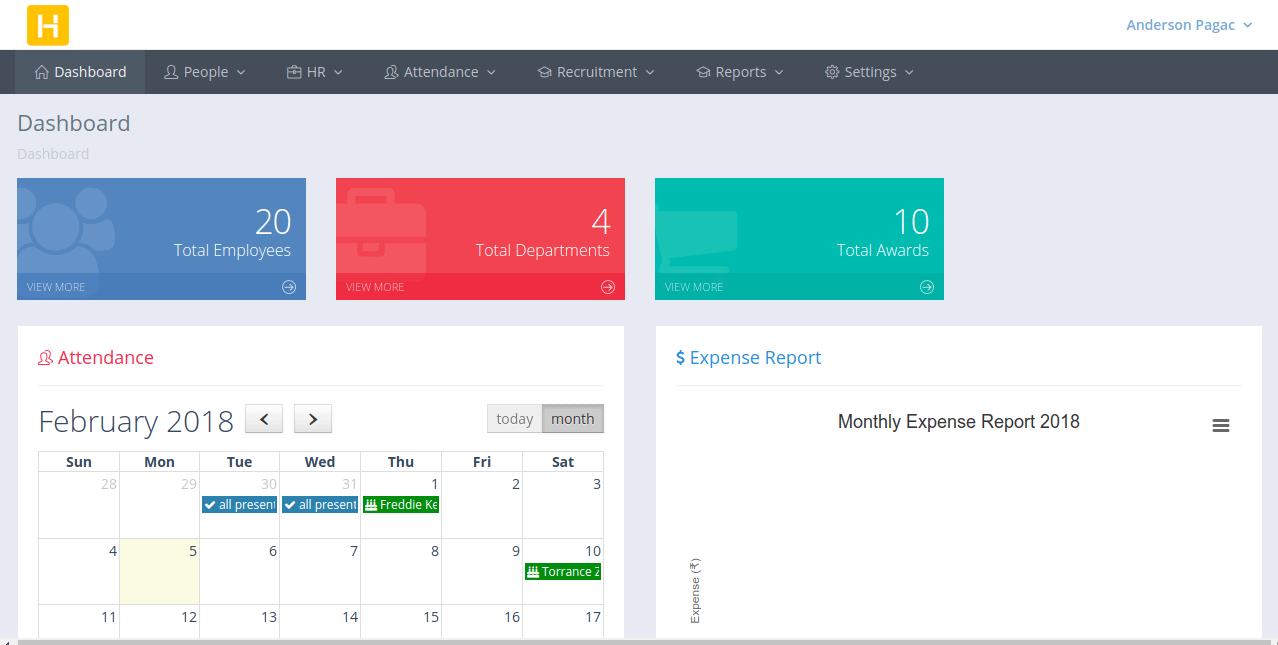This screenshot has width=1278, height=645.
Task: Click the Reports icon in the navbar
Action: tap(701, 71)
